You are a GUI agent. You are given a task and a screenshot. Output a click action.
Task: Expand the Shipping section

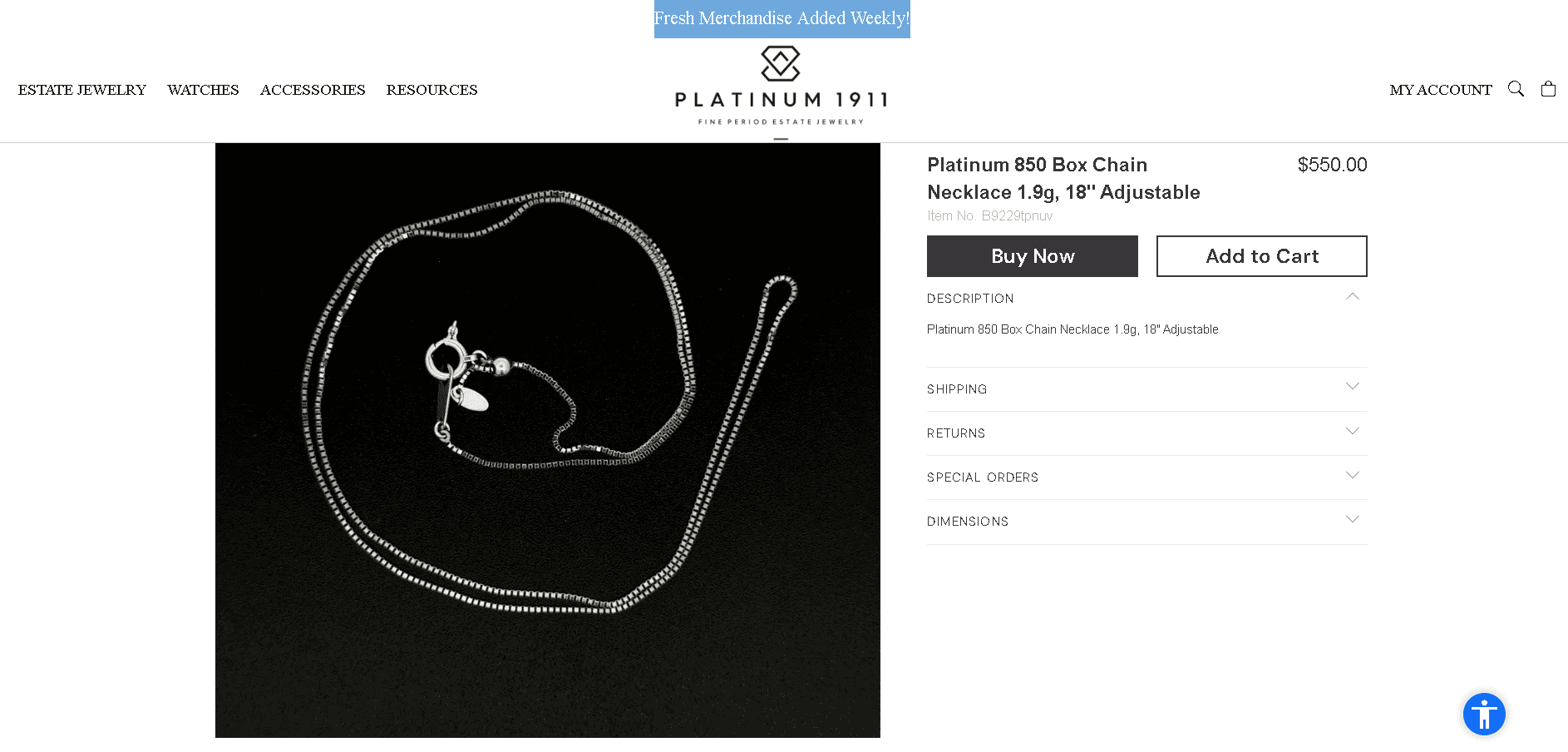point(1146,389)
